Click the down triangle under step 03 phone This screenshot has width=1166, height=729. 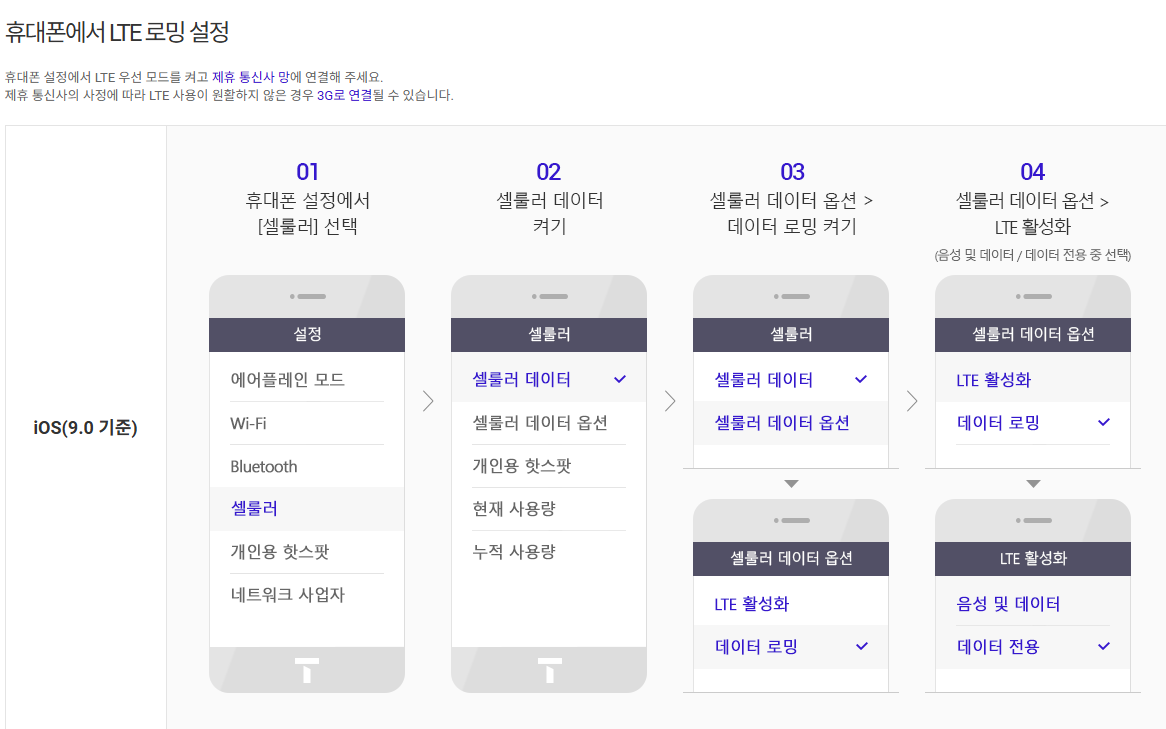(x=791, y=484)
